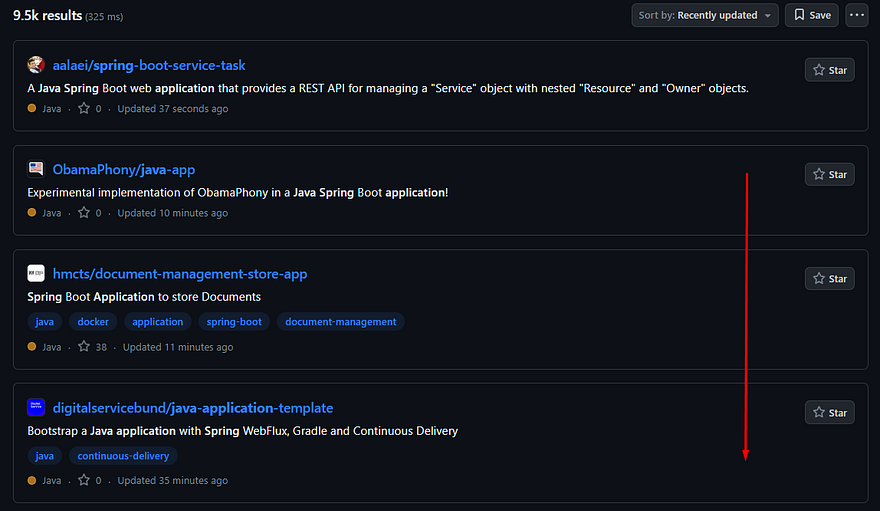The width and height of the screenshot is (880, 511).
Task: Click Java language dot for digitalservicebund repo
Action: tap(32, 480)
